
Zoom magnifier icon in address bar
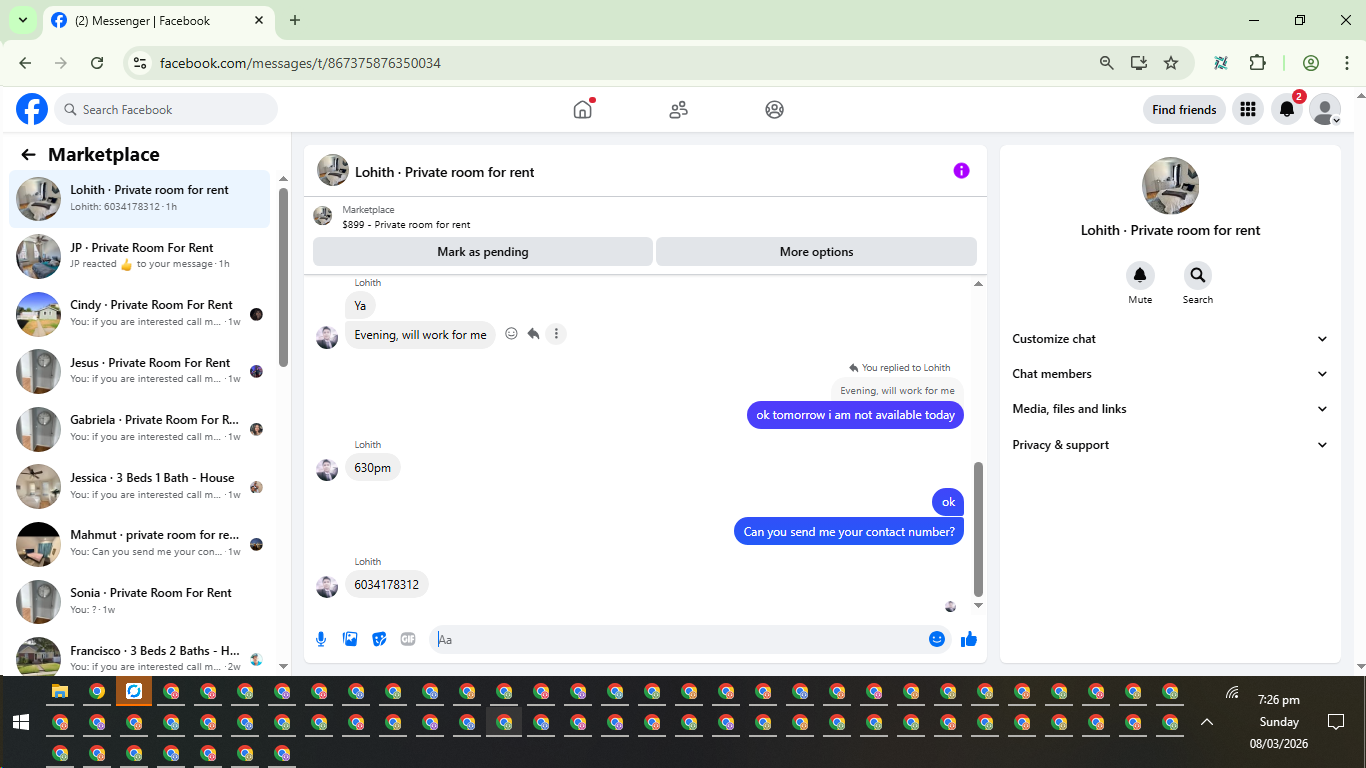click(x=1106, y=63)
